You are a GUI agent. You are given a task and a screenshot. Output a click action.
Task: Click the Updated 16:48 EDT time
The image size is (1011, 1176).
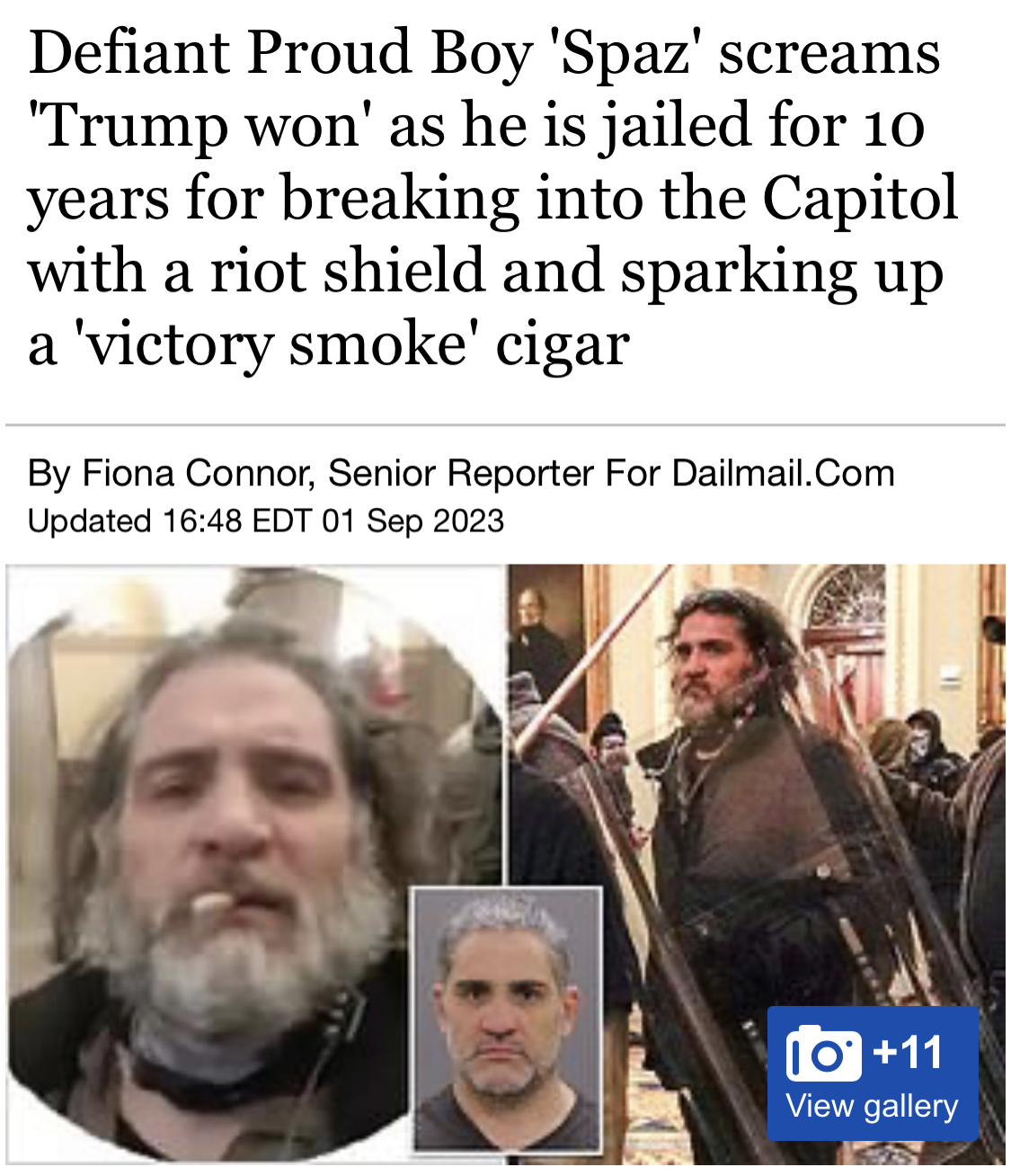pyautogui.click(x=169, y=521)
